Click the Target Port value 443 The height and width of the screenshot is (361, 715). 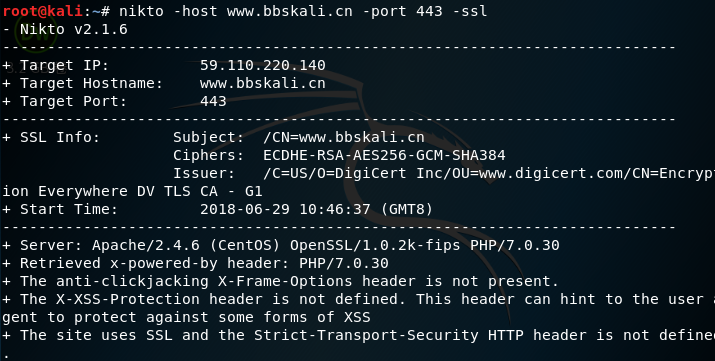point(213,101)
